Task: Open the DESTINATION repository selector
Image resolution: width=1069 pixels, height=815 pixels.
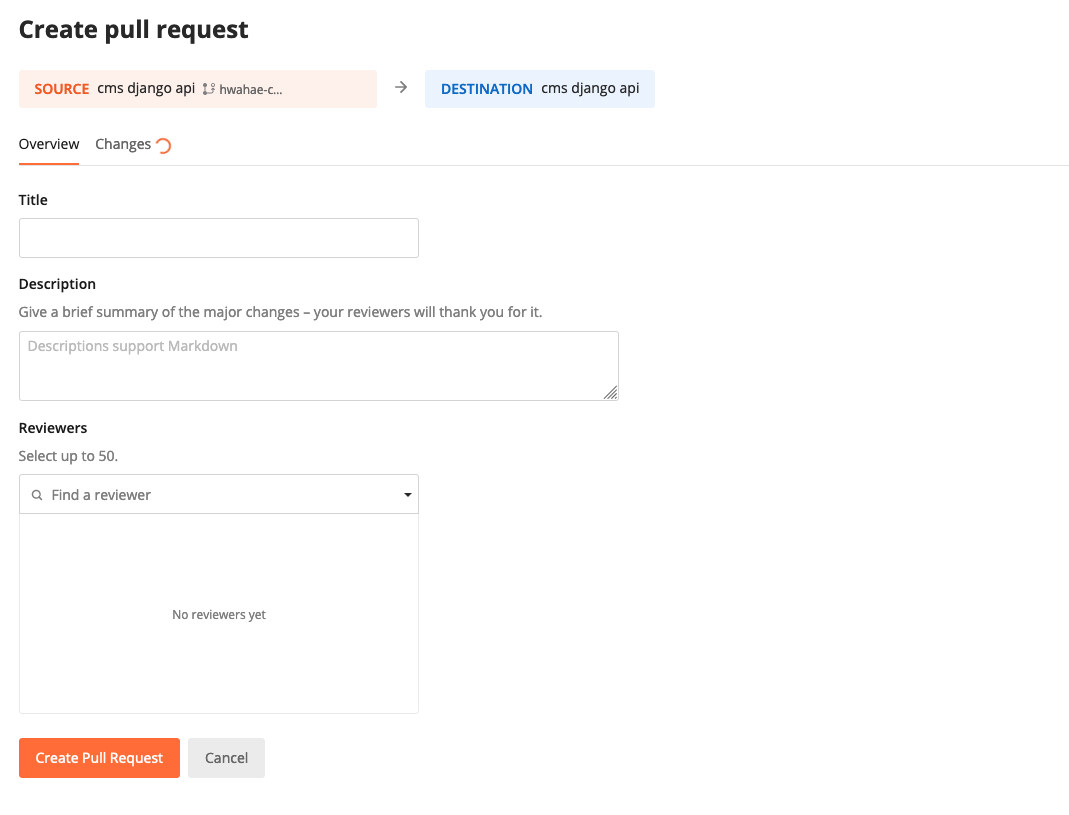Action: [590, 88]
